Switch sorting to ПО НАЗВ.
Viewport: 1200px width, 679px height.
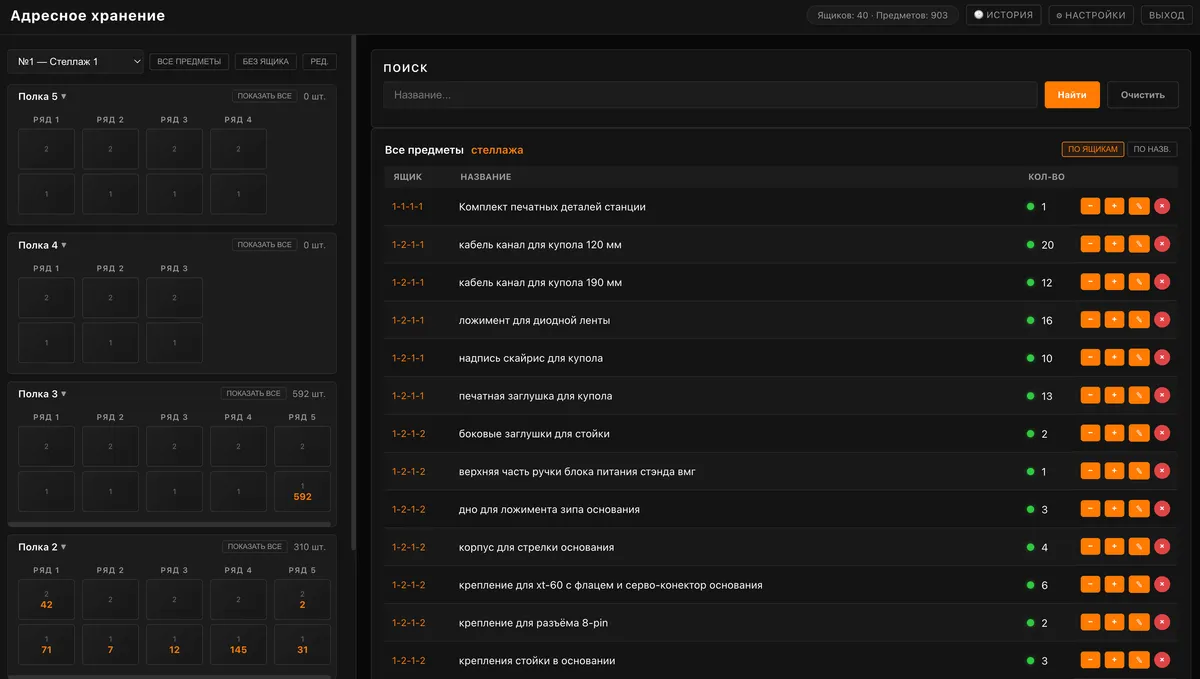pos(1152,150)
